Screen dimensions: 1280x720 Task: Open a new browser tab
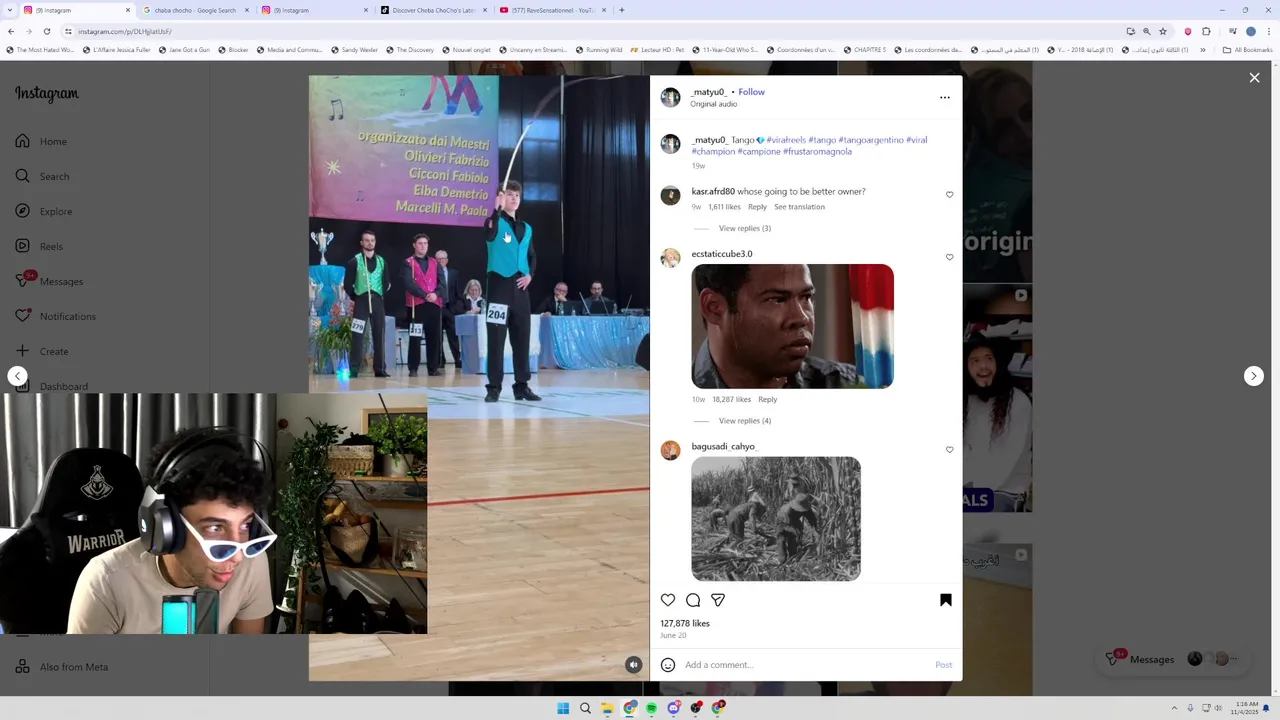pyautogui.click(x=622, y=10)
